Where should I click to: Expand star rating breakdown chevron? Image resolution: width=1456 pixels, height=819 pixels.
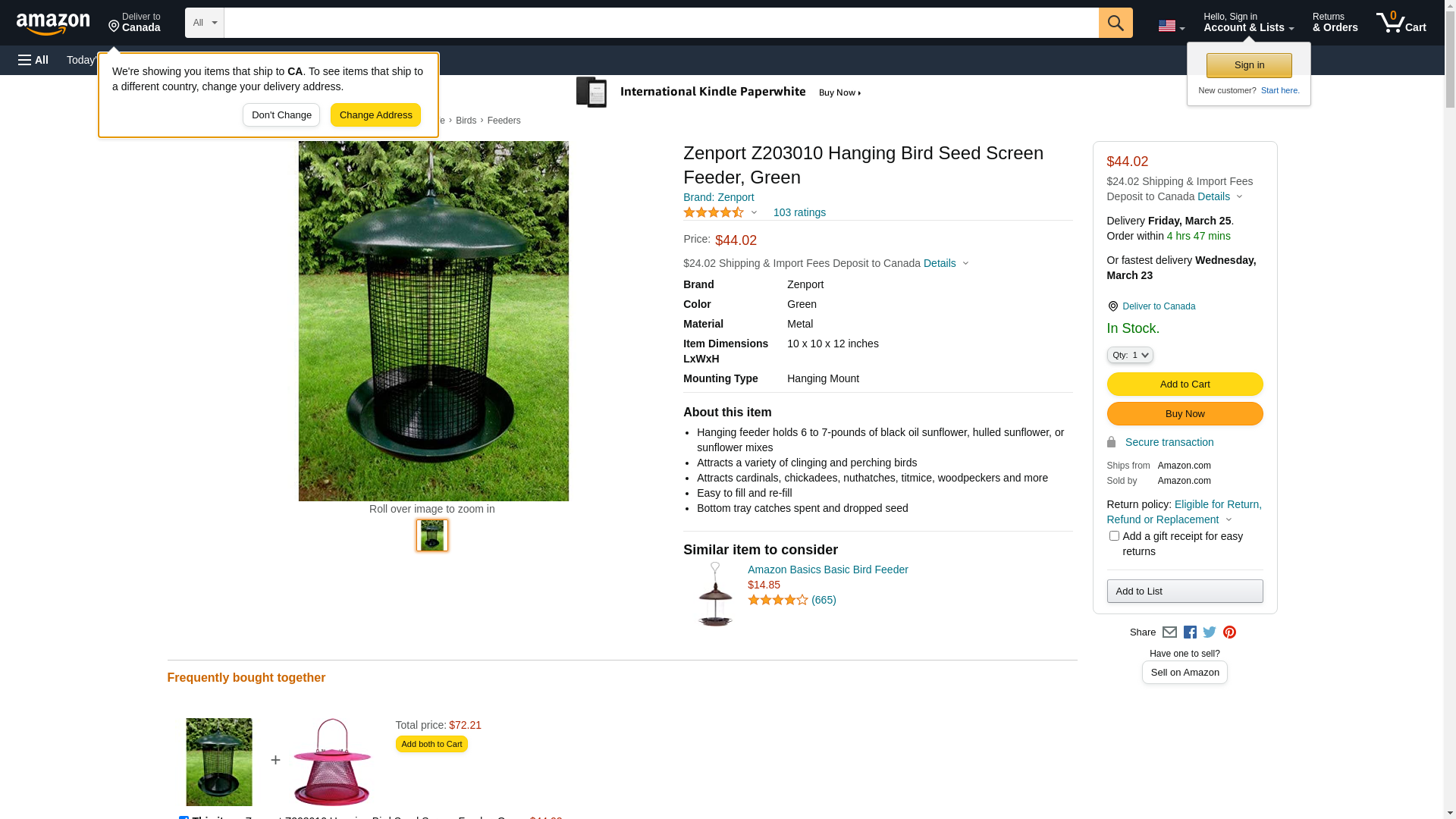pos(754,213)
